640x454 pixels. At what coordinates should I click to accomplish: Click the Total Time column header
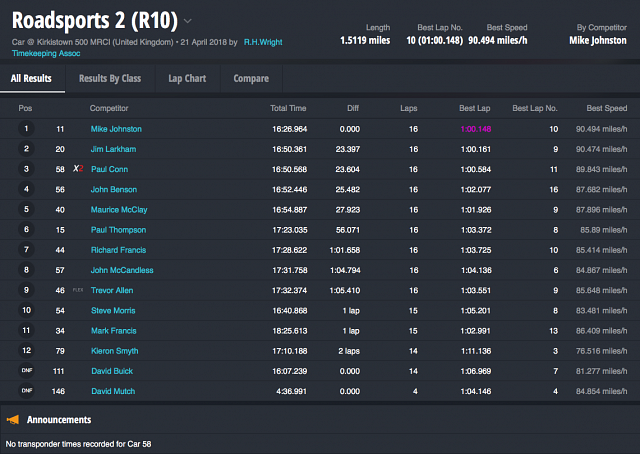(x=288, y=108)
